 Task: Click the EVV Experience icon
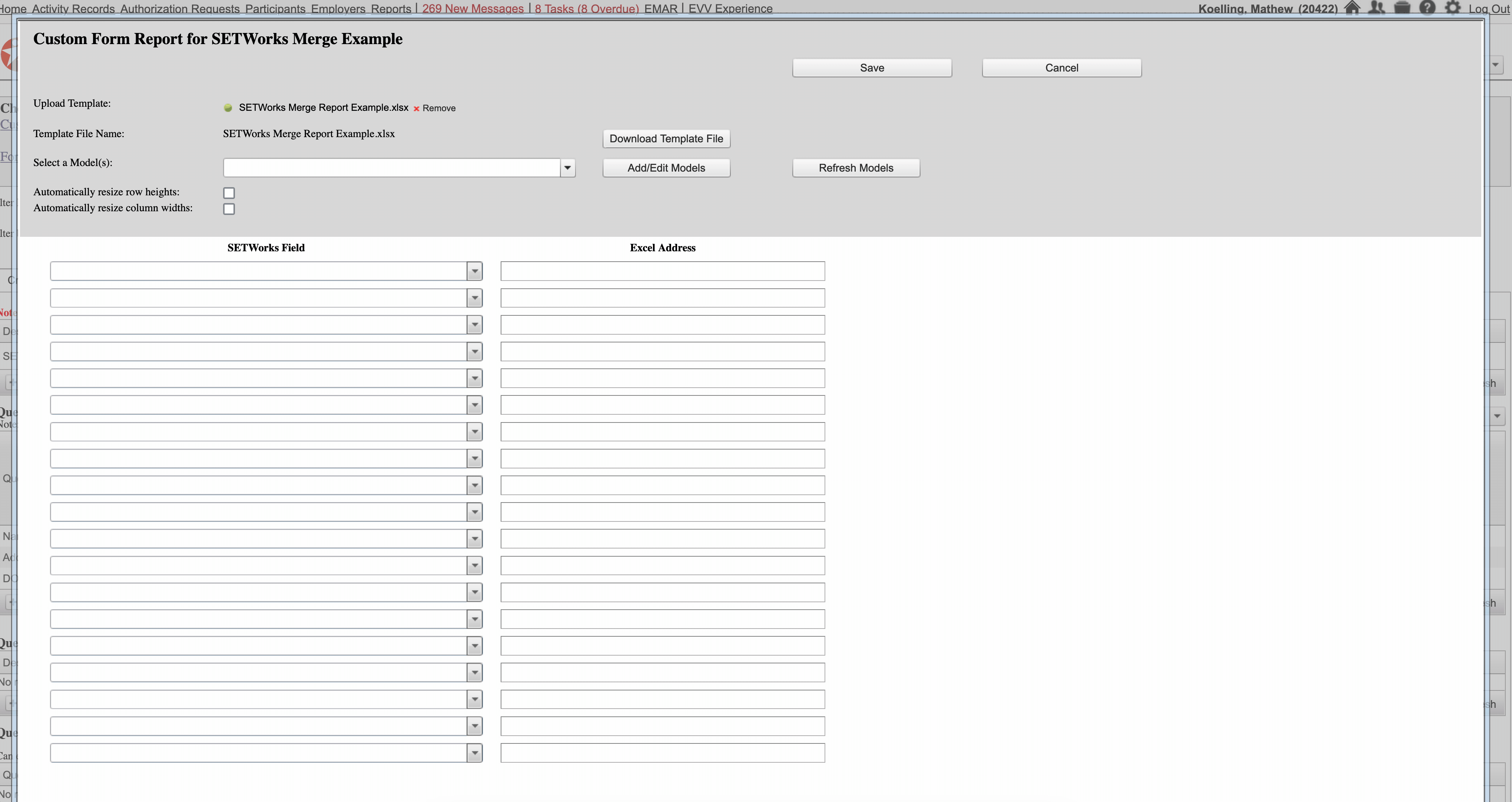(730, 9)
